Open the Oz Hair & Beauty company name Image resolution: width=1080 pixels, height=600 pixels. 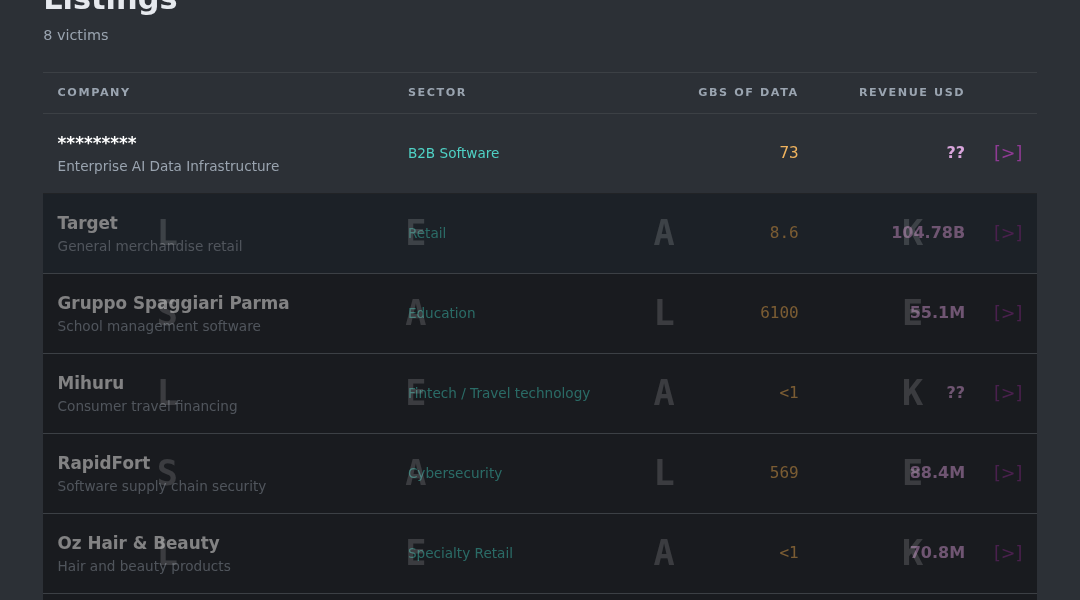click(138, 543)
